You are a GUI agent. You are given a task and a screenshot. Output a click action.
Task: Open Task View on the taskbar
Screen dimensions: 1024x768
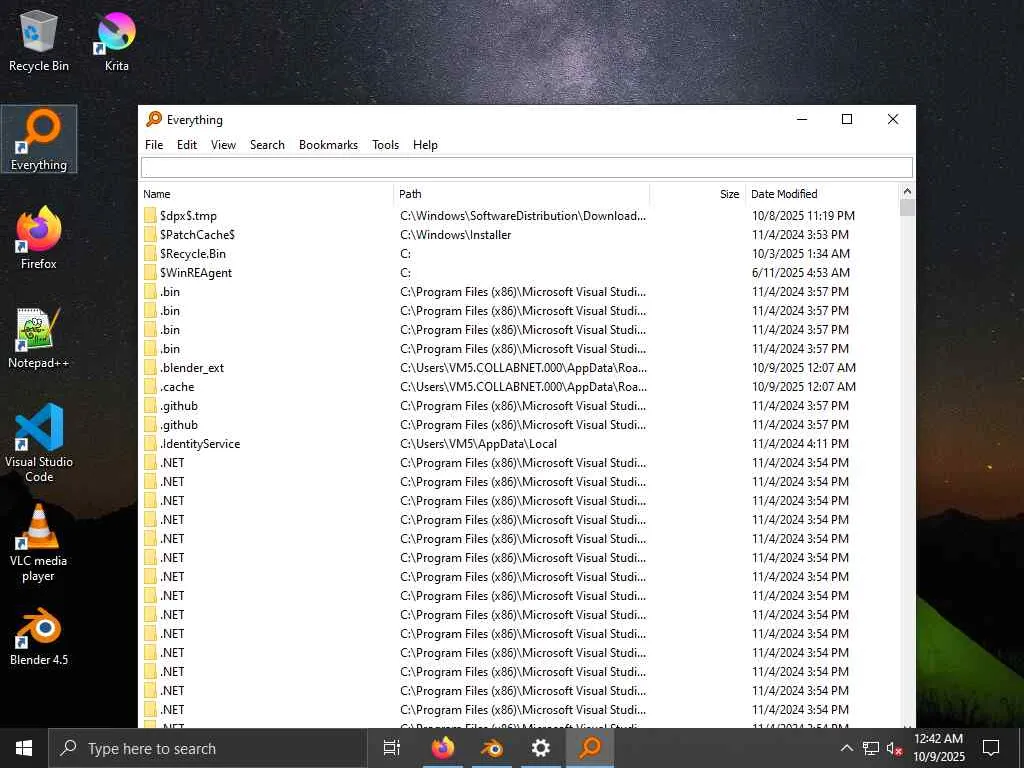tap(392, 748)
